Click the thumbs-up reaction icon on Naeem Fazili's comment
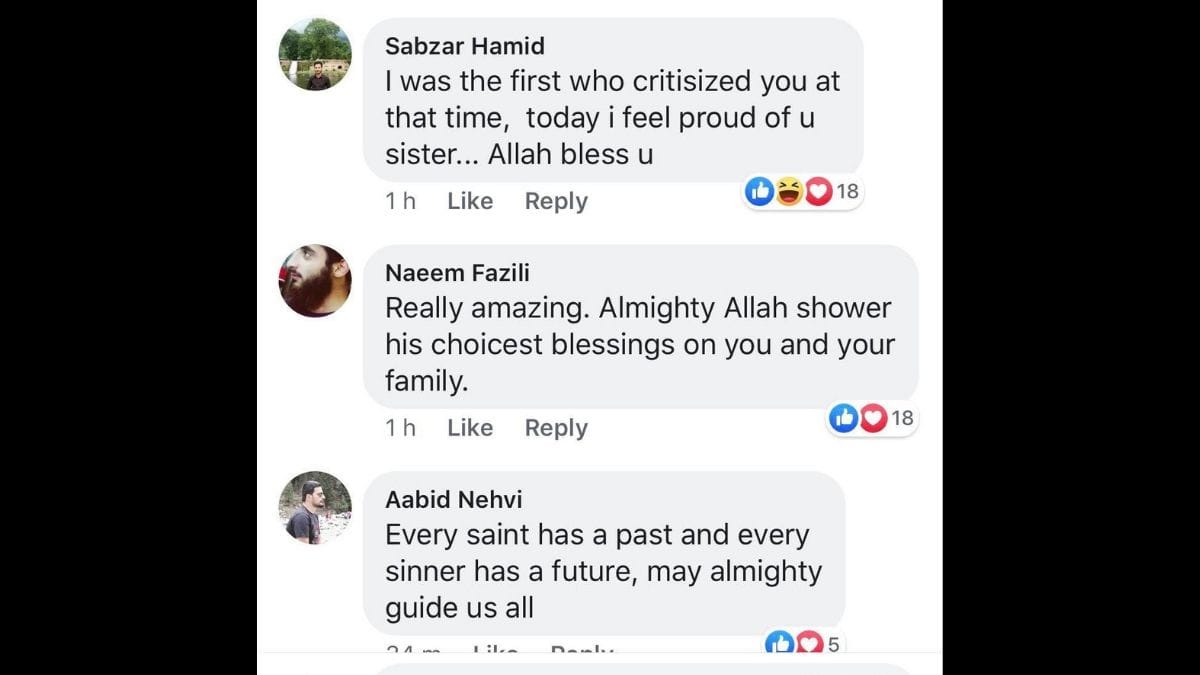Image resolution: width=1200 pixels, height=675 pixels. pos(844,418)
